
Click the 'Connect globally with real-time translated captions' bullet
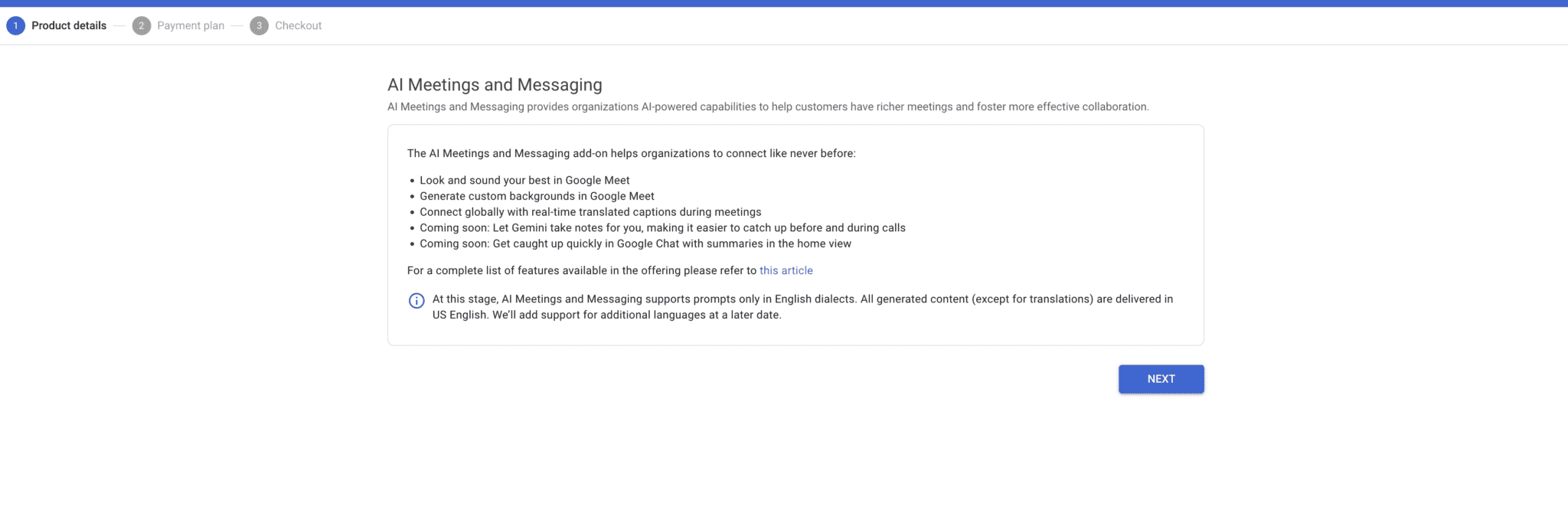[590, 212]
